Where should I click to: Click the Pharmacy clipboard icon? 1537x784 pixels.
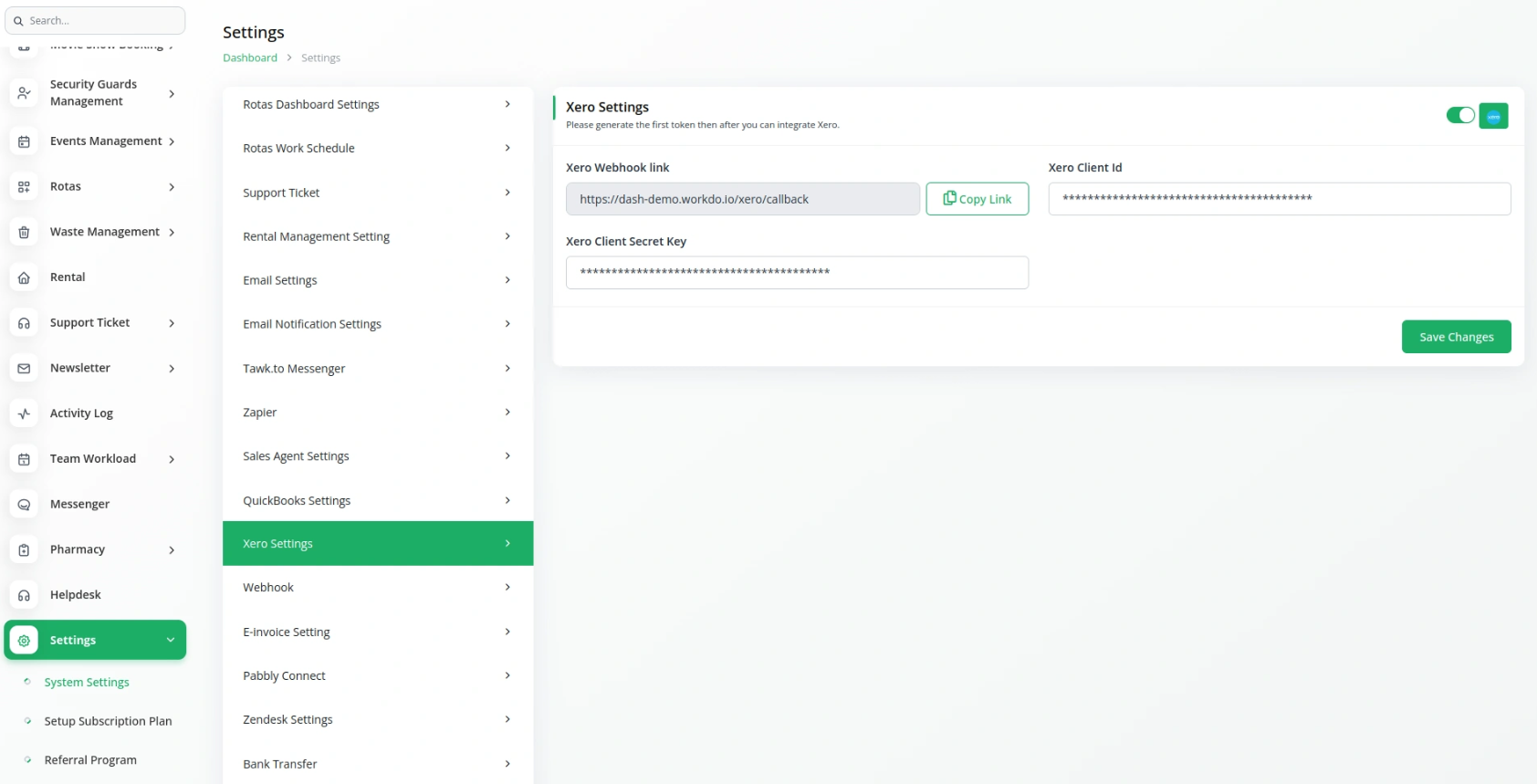tap(24, 549)
